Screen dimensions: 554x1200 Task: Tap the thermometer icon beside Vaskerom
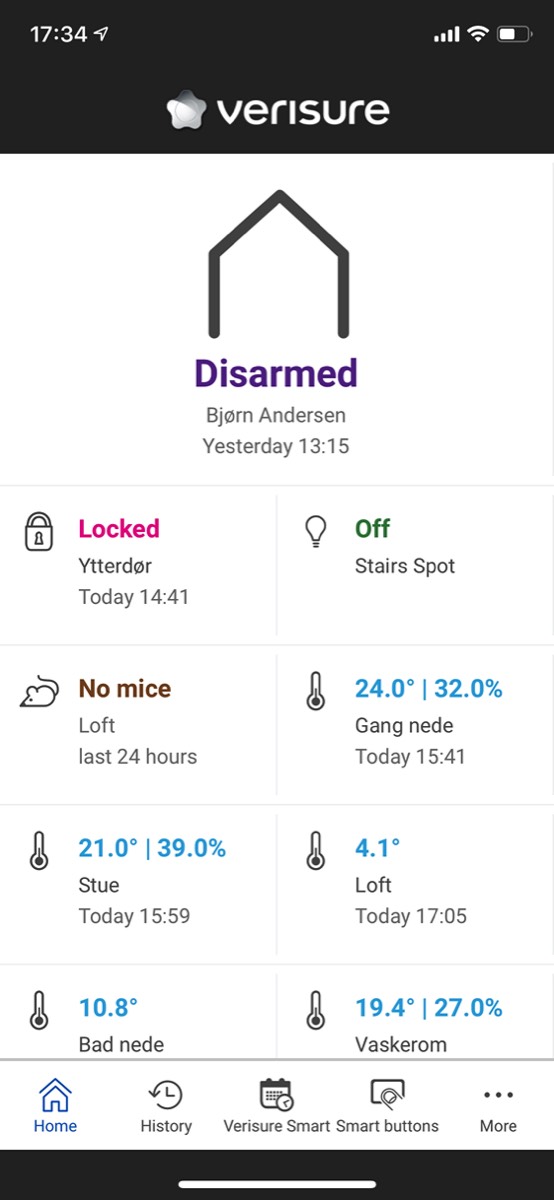(x=315, y=1011)
